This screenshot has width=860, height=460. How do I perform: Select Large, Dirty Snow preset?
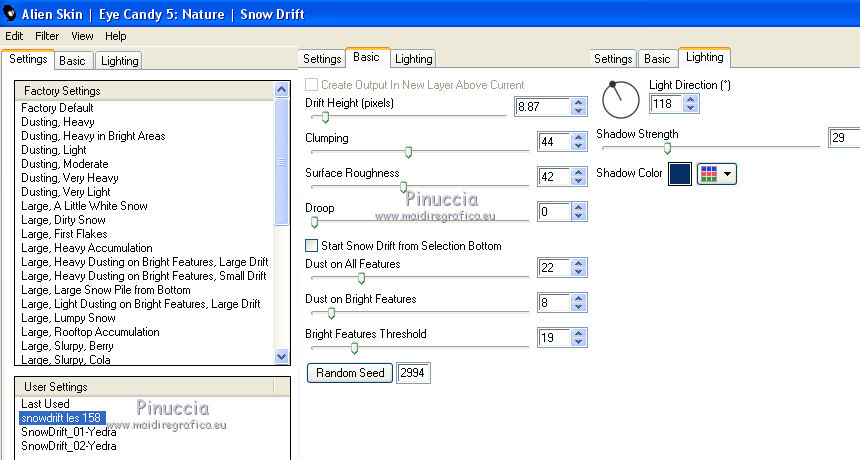pos(63,220)
